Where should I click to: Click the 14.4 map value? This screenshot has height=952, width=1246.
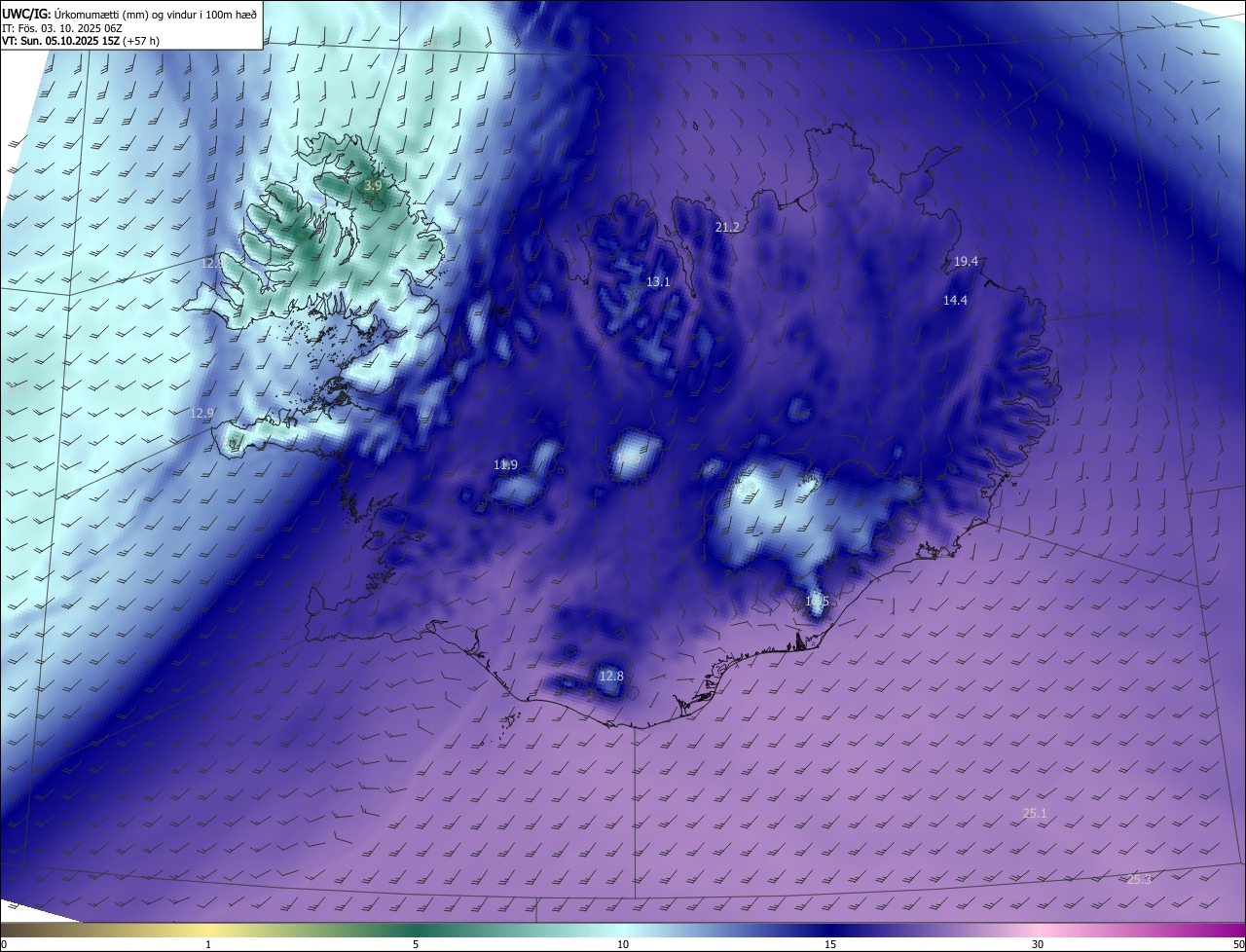point(955,300)
